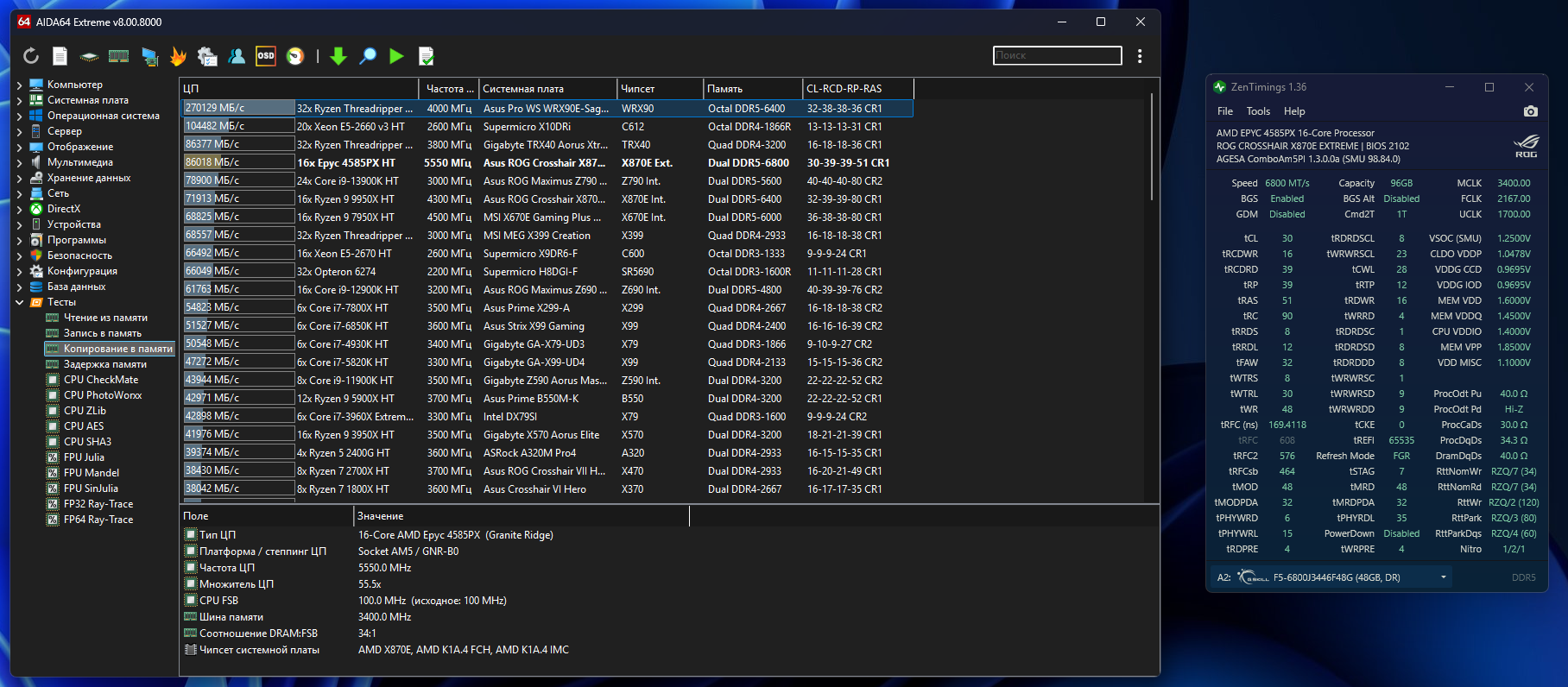Click the blue users toolbar icon
This screenshot has width=1568, height=687.
[x=237, y=56]
